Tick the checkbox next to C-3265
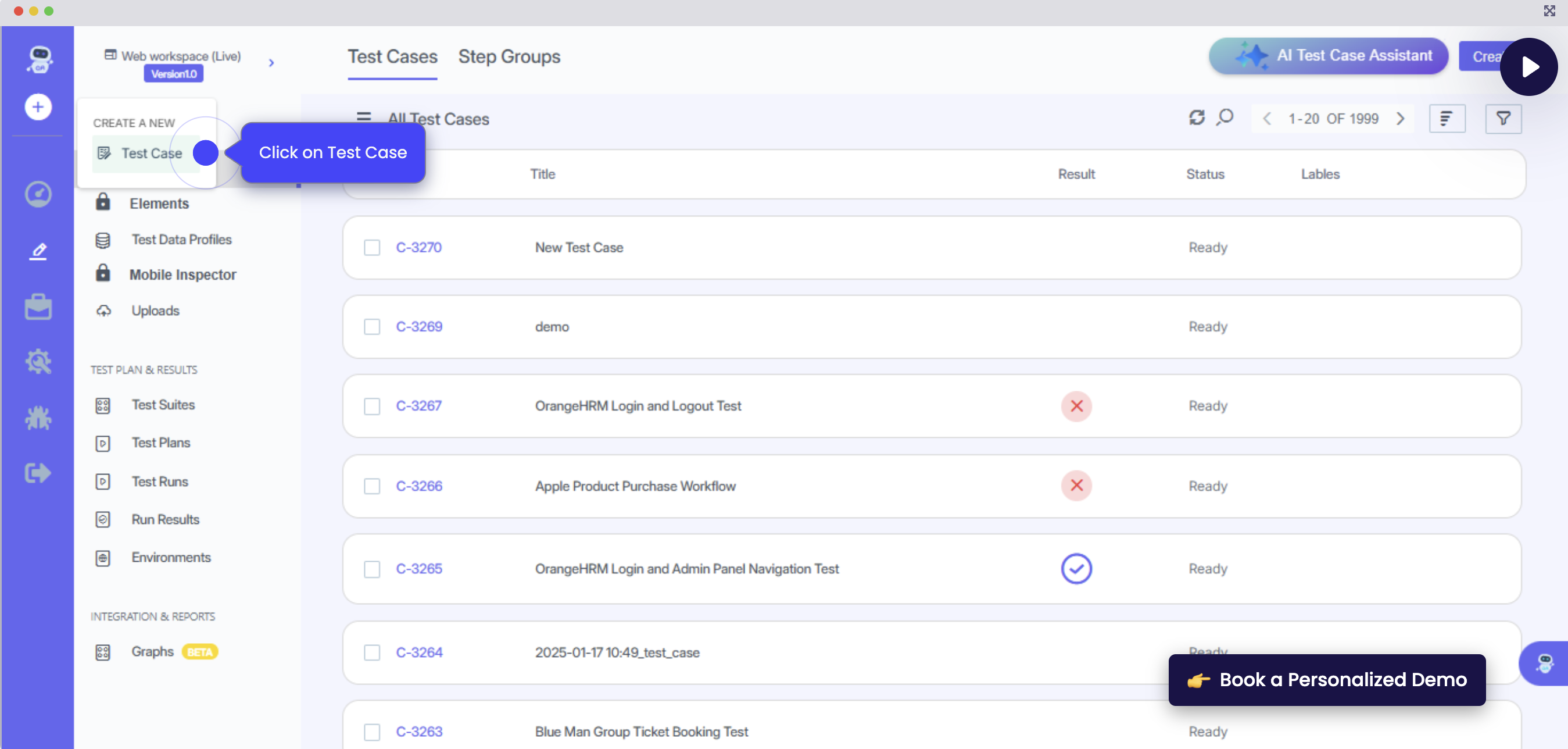Viewport: 1568px width, 749px height. (x=372, y=569)
